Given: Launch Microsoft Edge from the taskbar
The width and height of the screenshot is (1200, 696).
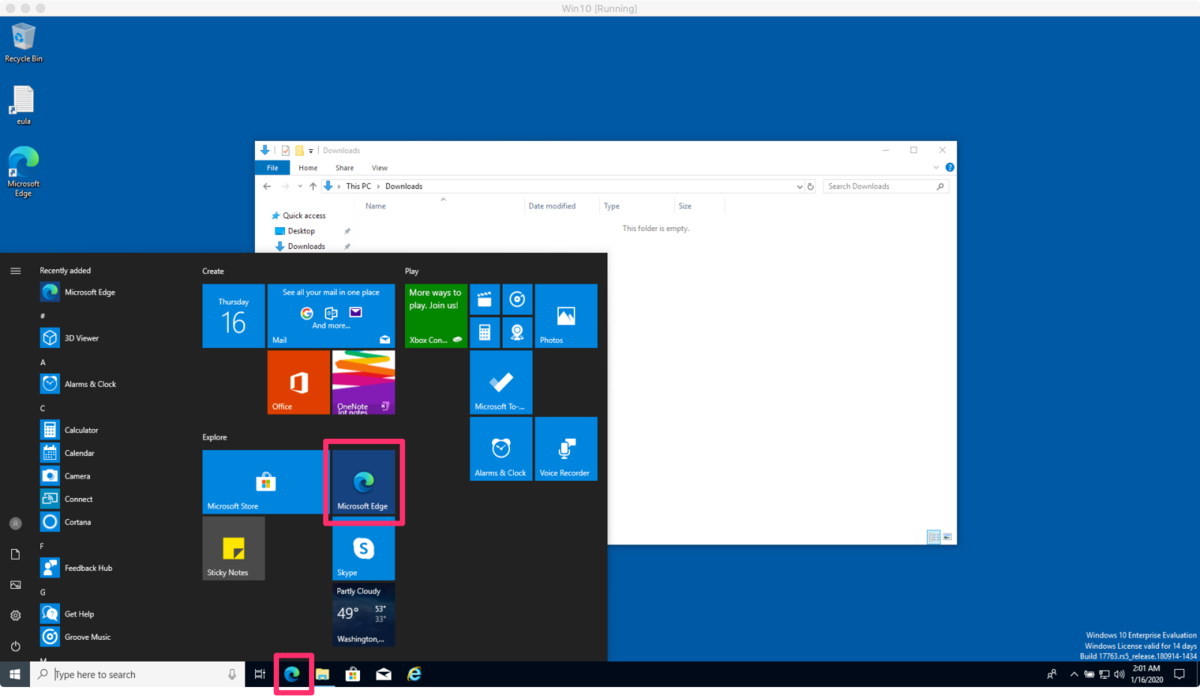Looking at the screenshot, I should 293,675.
